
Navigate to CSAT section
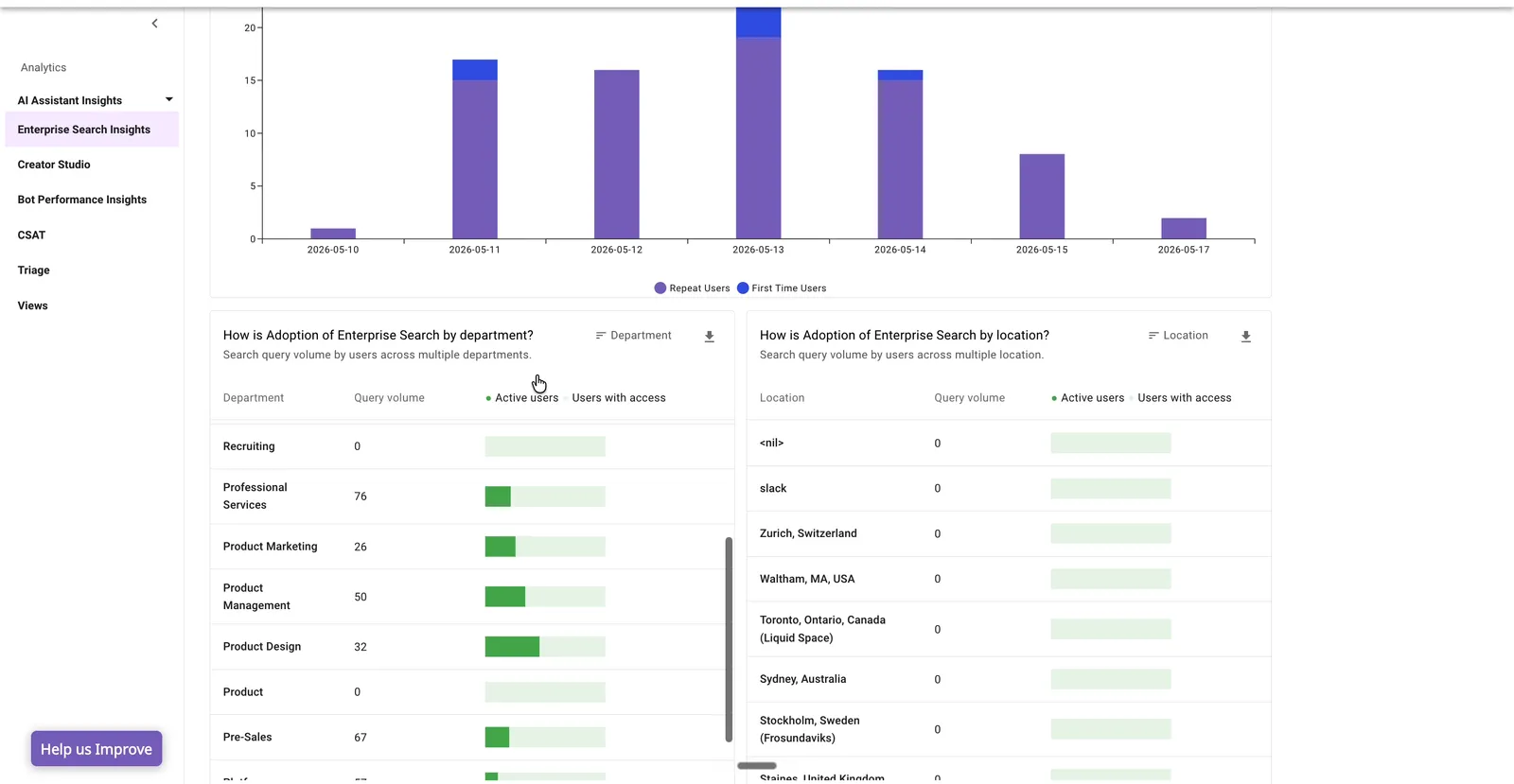pyautogui.click(x=31, y=235)
